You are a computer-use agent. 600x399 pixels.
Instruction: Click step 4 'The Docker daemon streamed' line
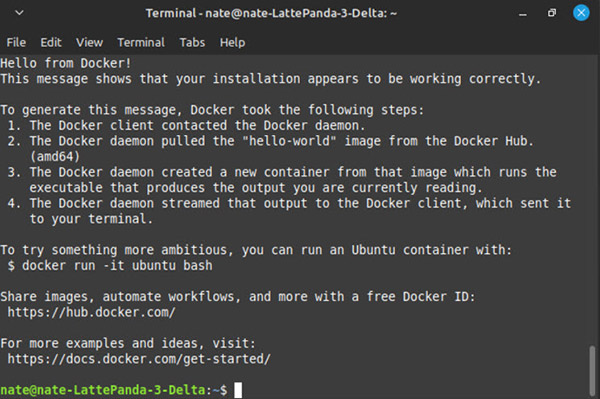[x=289, y=203]
